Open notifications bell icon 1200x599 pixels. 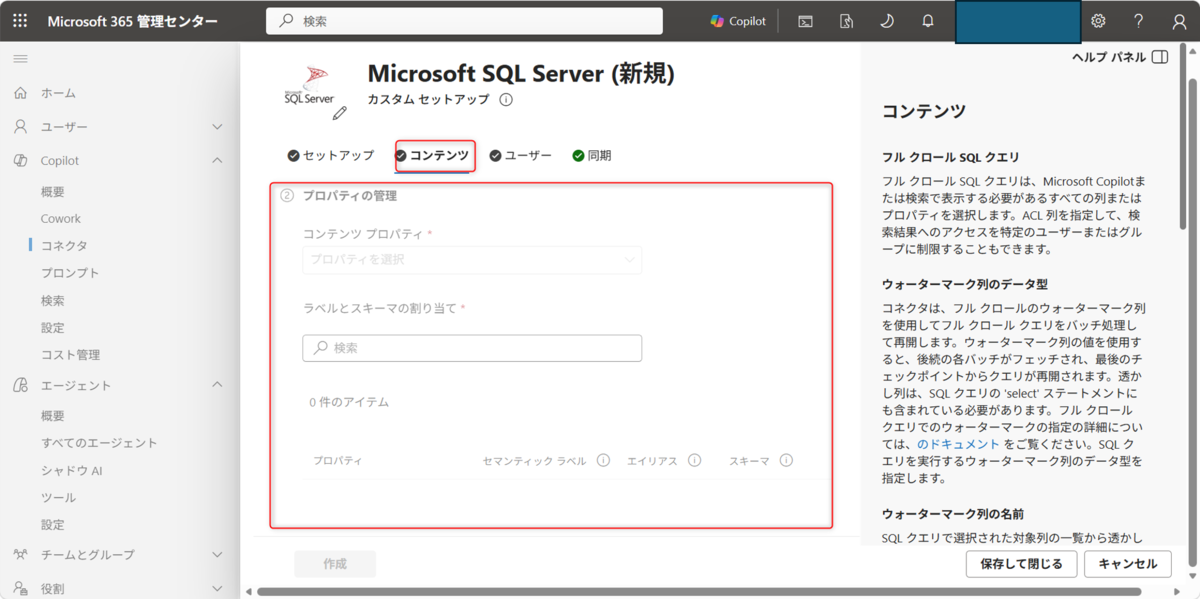click(928, 21)
